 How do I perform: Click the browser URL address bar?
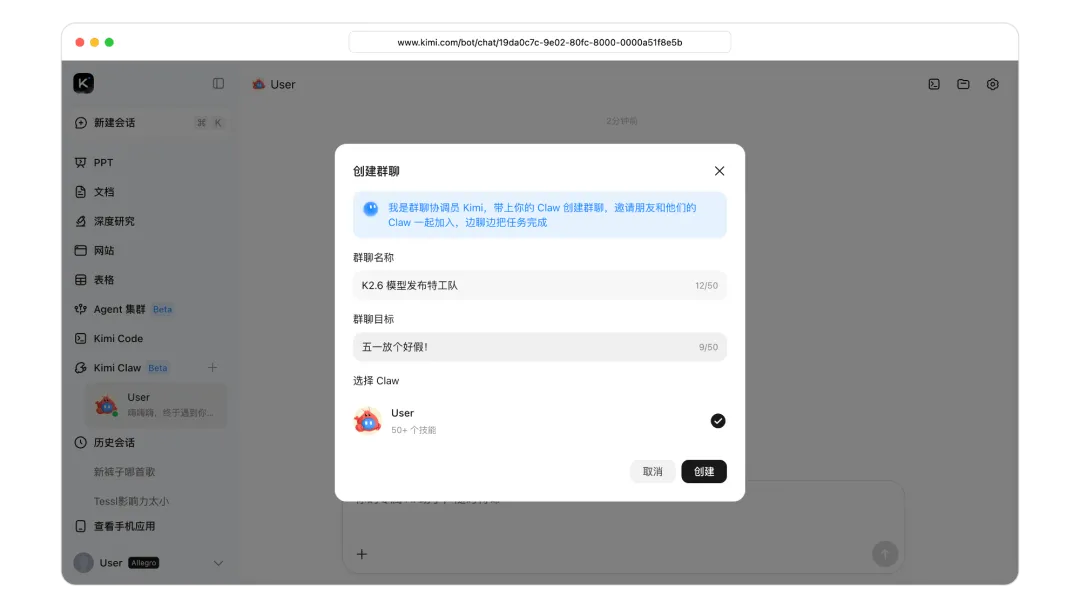(540, 42)
